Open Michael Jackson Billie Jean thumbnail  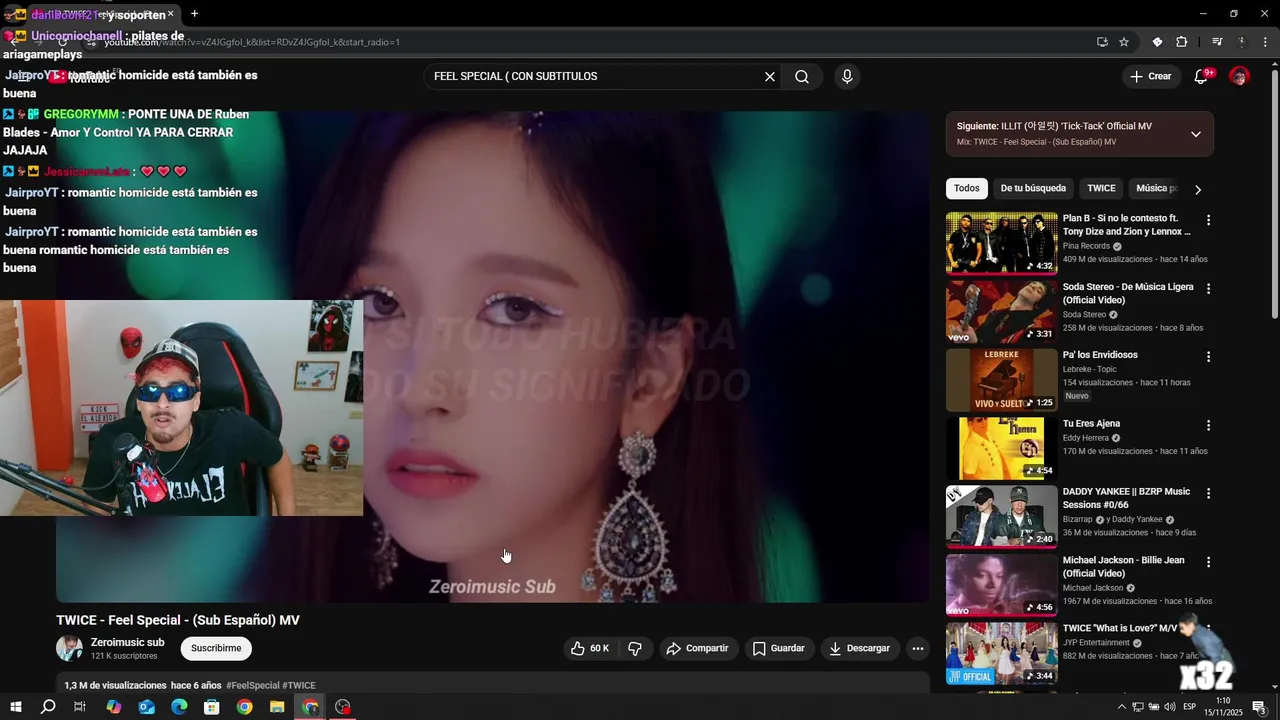click(1001, 586)
